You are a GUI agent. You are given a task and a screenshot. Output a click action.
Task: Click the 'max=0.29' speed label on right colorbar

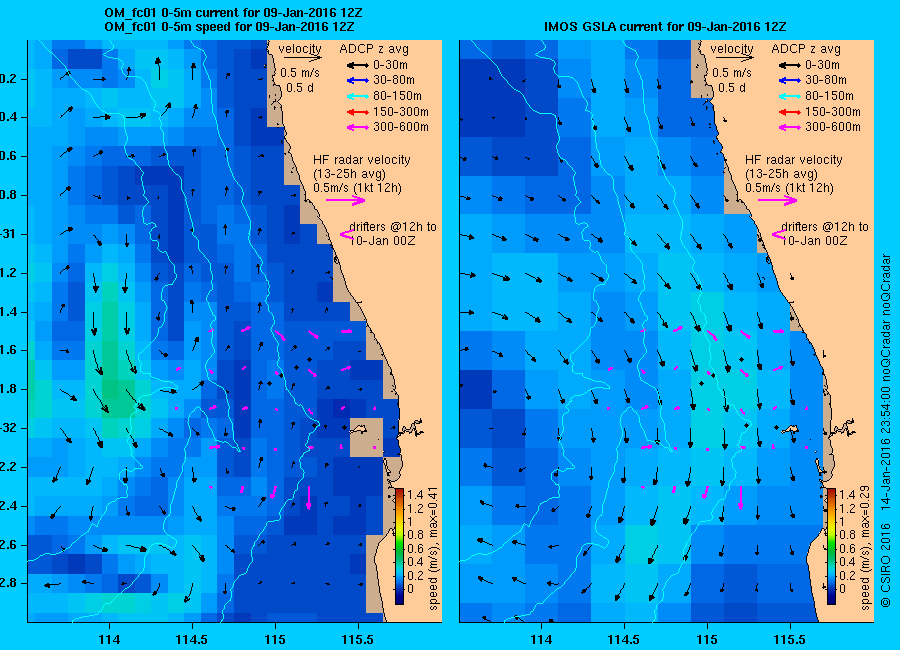tap(866, 510)
